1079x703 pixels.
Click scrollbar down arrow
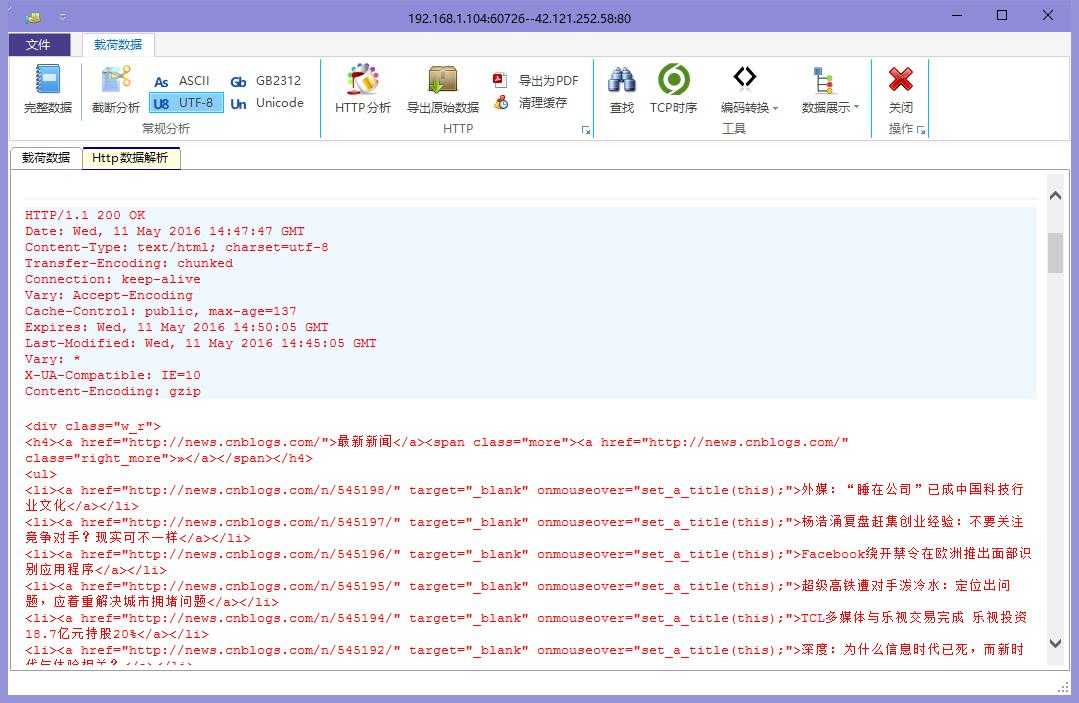point(1055,644)
